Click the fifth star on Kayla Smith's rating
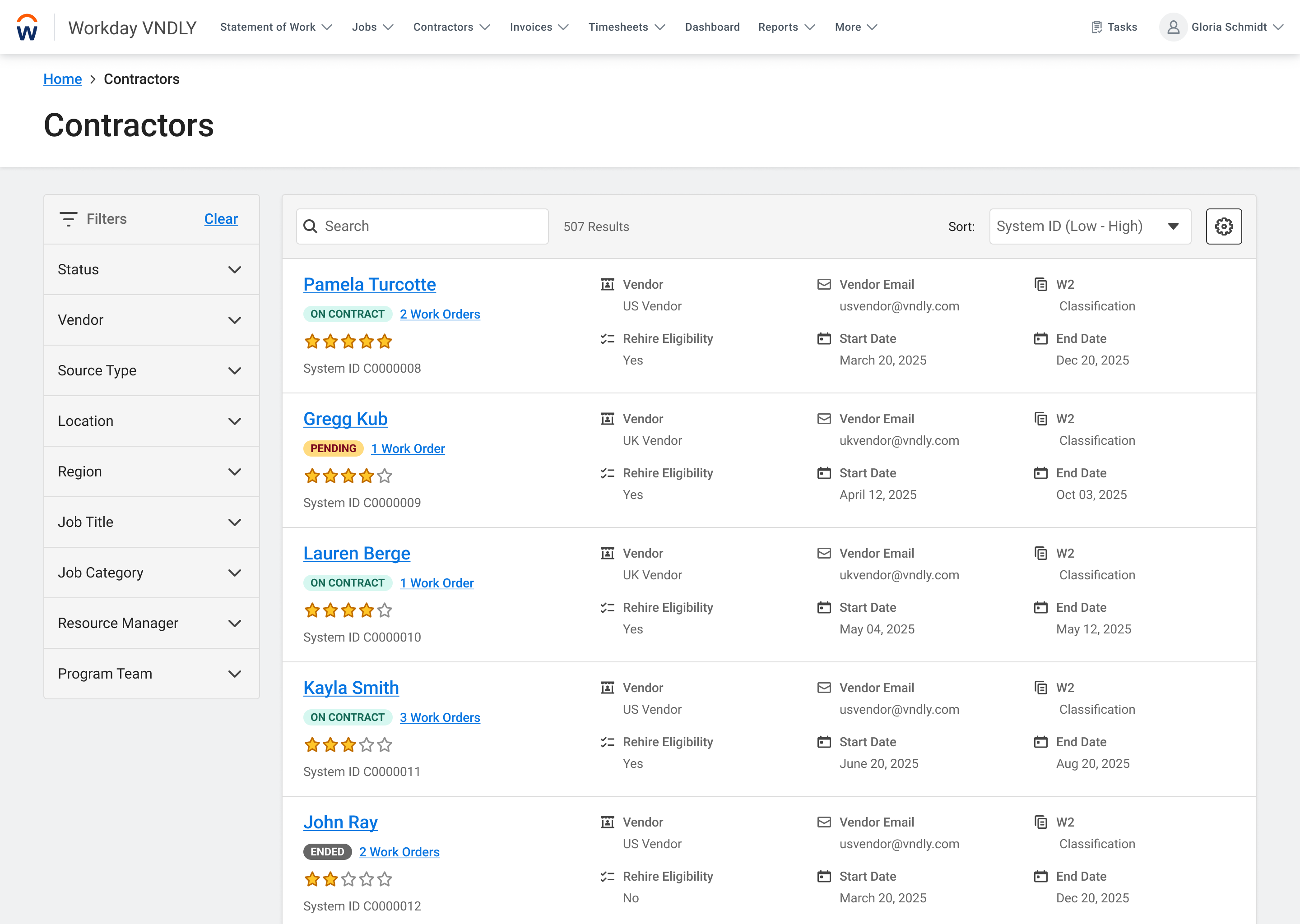Screen dimensions: 1300x924 [385, 744]
